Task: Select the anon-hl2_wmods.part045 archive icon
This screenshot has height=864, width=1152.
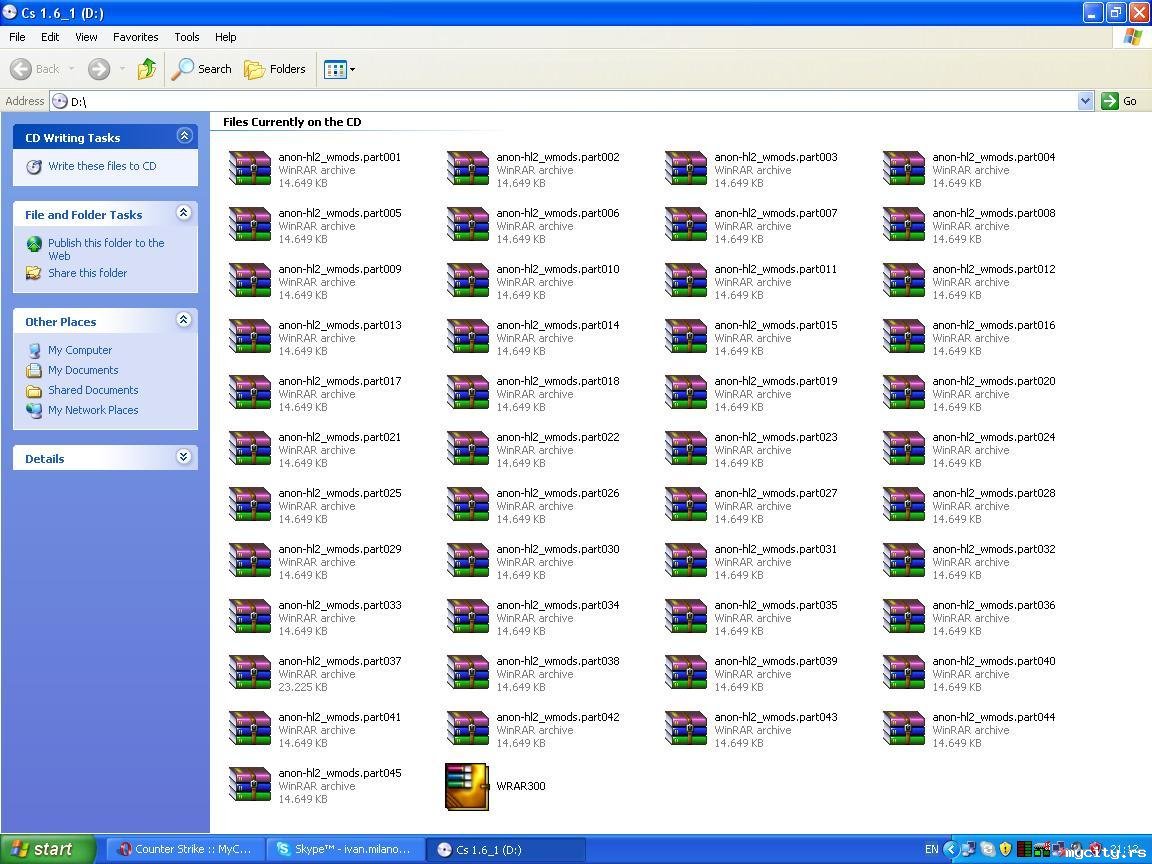Action: tap(250, 785)
